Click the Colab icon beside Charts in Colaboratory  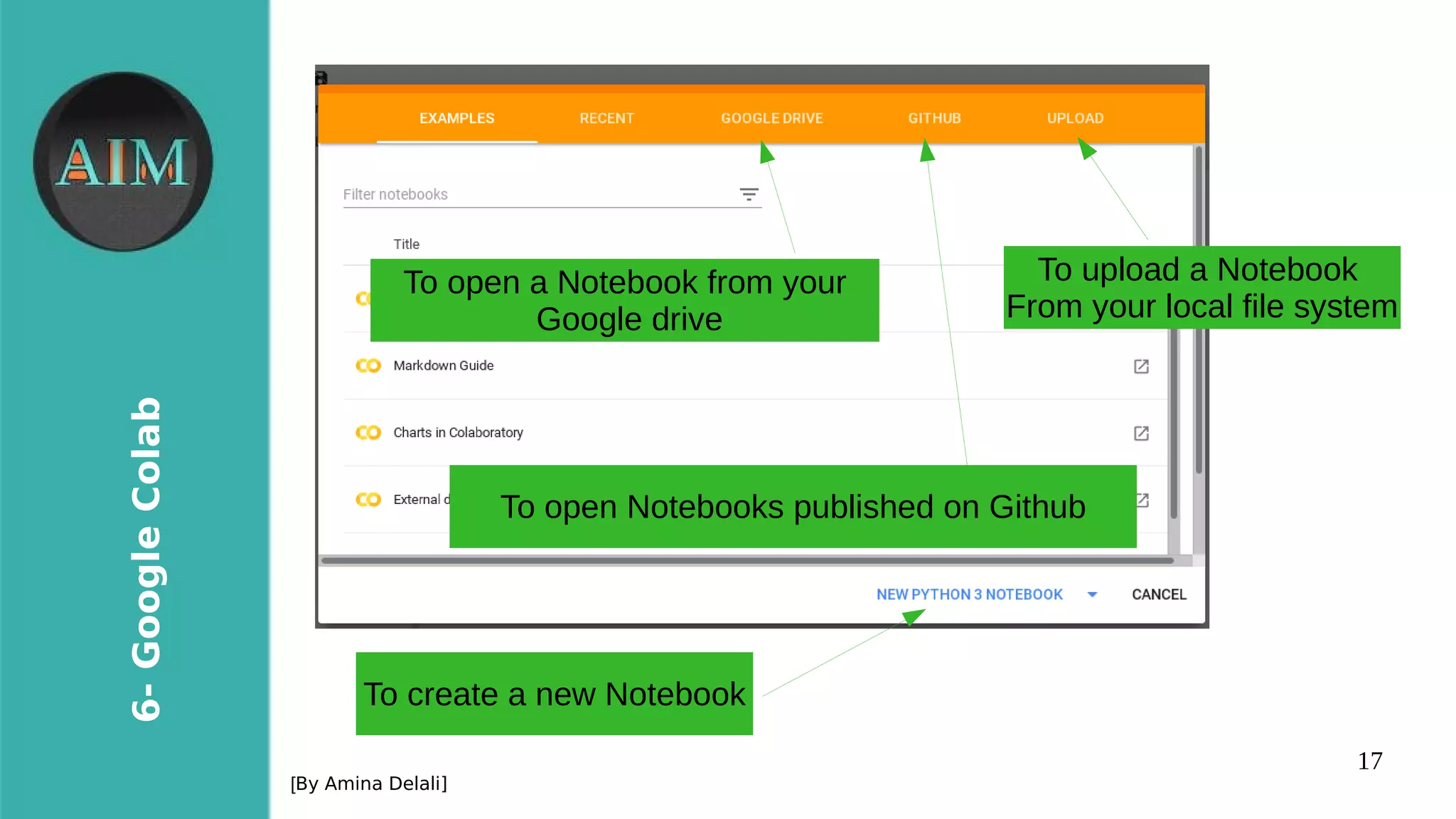click(x=368, y=432)
